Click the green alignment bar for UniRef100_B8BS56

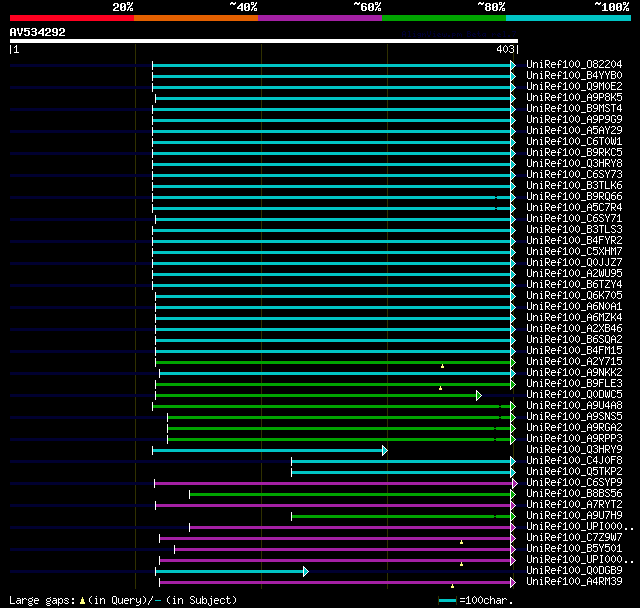tap(350, 495)
